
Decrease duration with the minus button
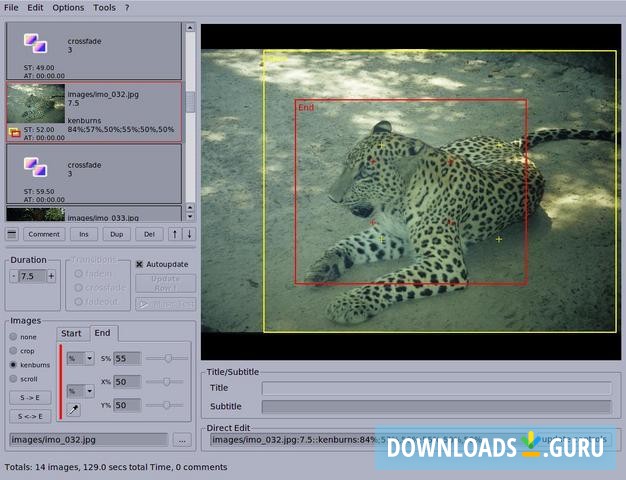coord(14,276)
